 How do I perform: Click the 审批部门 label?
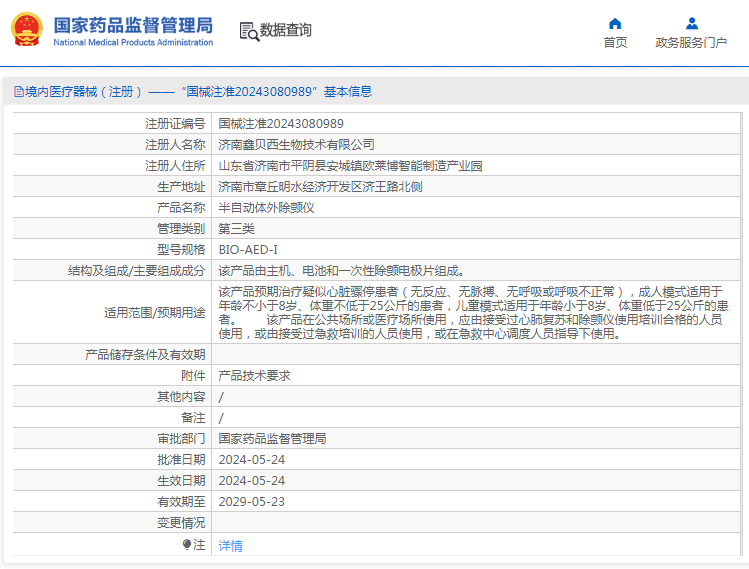pyautogui.click(x=181, y=439)
